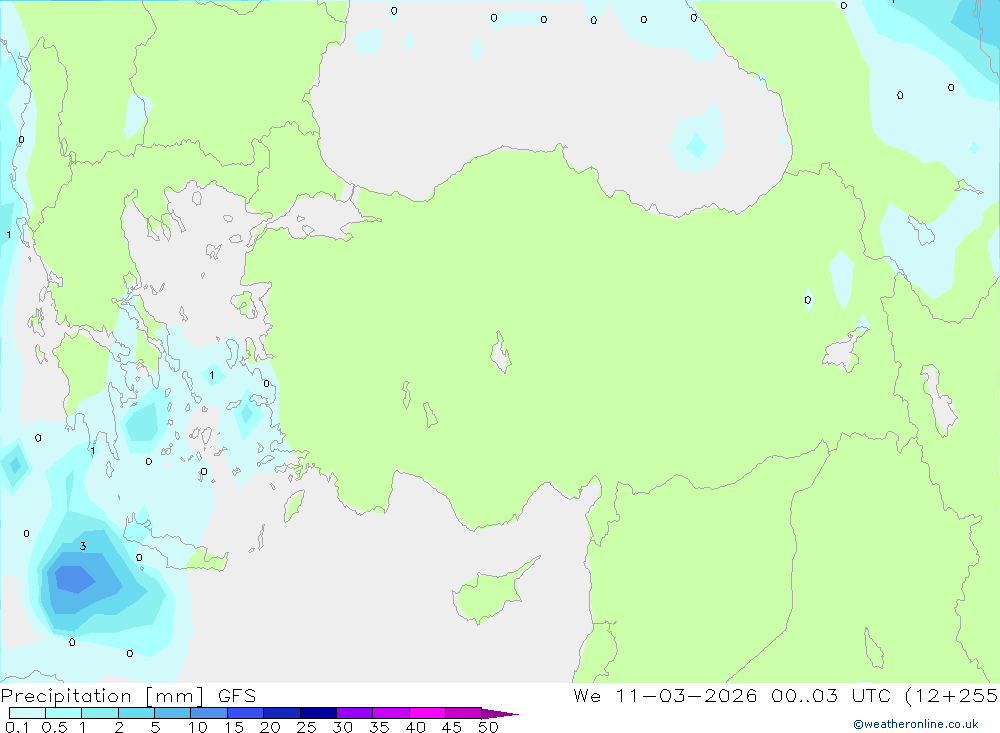Image resolution: width=1000 pixels, height=733 pixels.
Task: Click the legend value label '0.1'
Action: point(17,727)
